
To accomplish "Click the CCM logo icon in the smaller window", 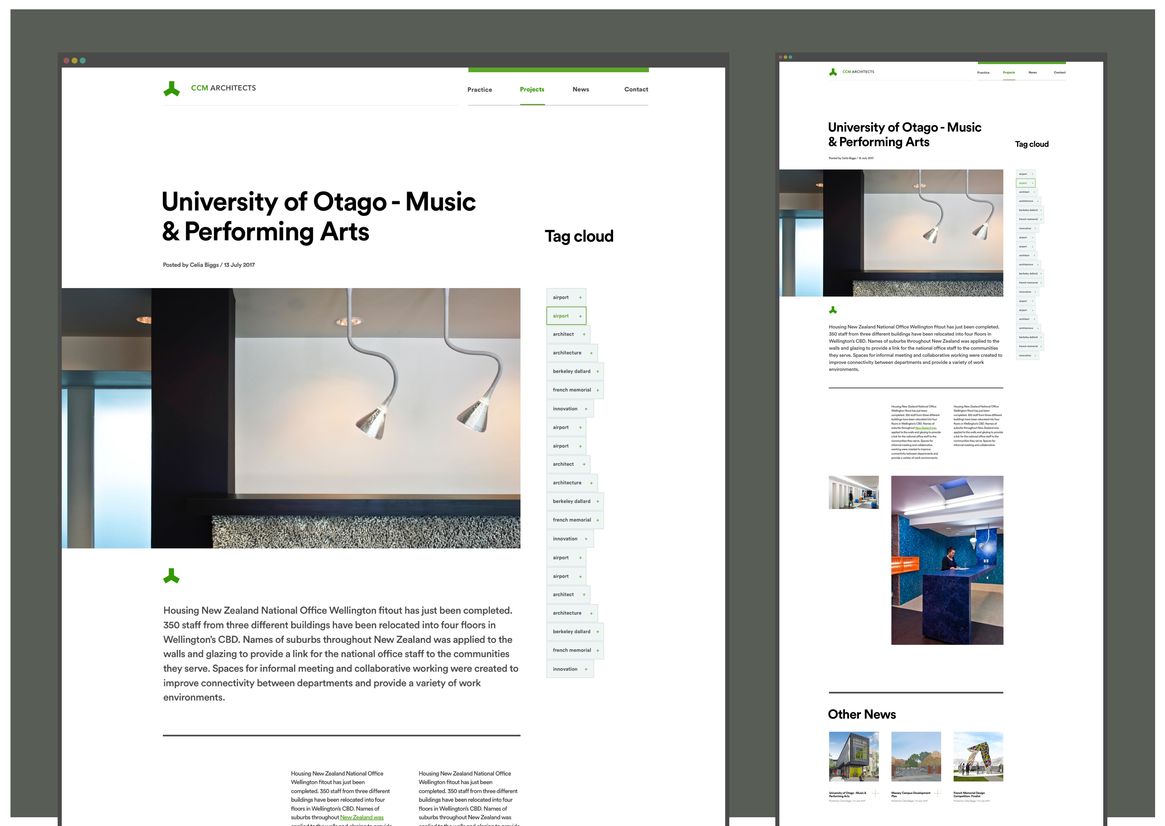I will point(833,72).
